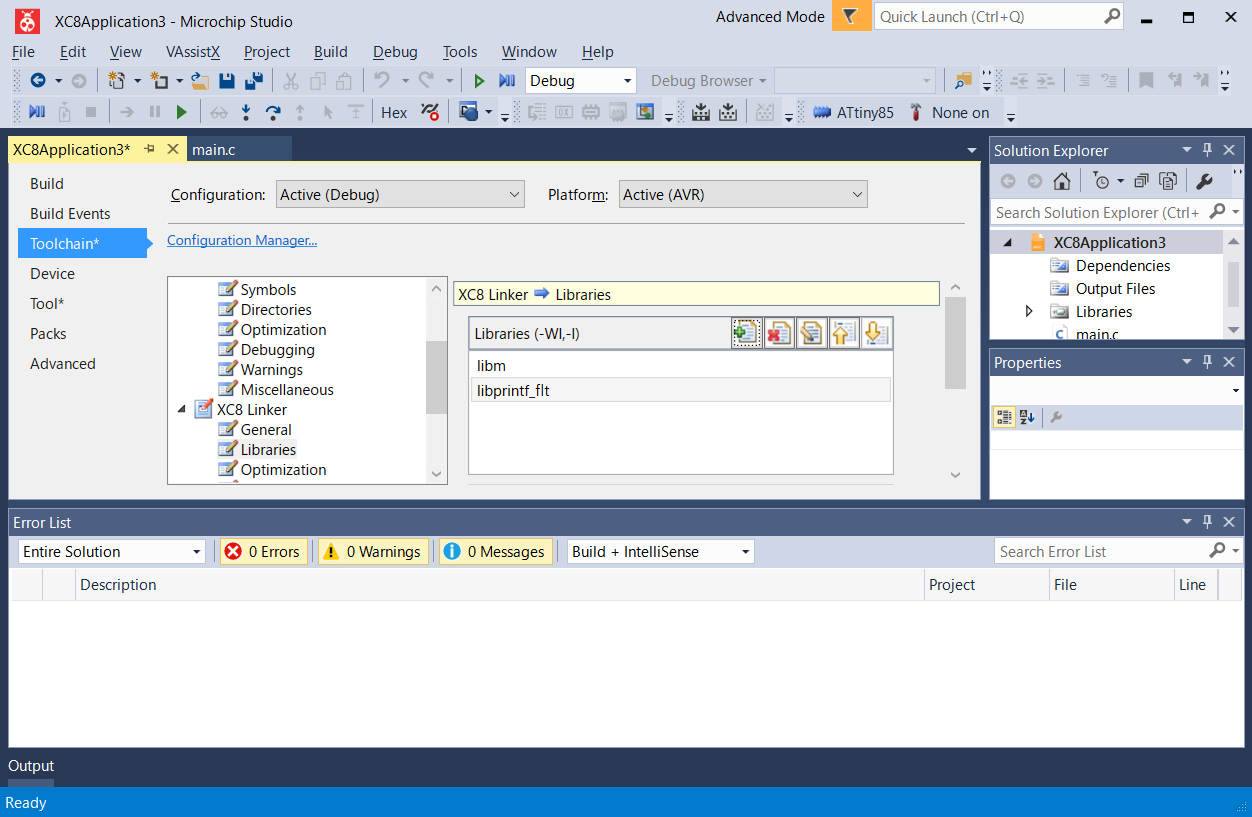Viewport: 1252px width, 817px height.
Task: Select the Advanced settings page
Action: pyautogui.click(x=63, y=363)
